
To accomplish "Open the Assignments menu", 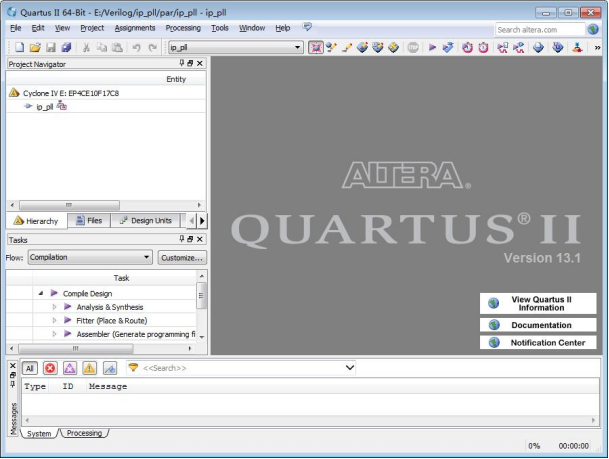I will (135, 28).
